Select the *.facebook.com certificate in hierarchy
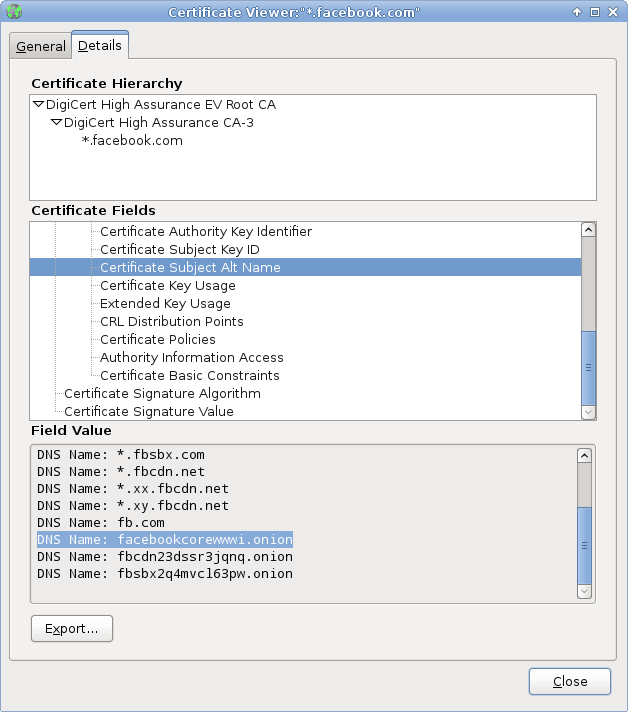This screenshot has width=628, height=712. click(x=132, y=141)
